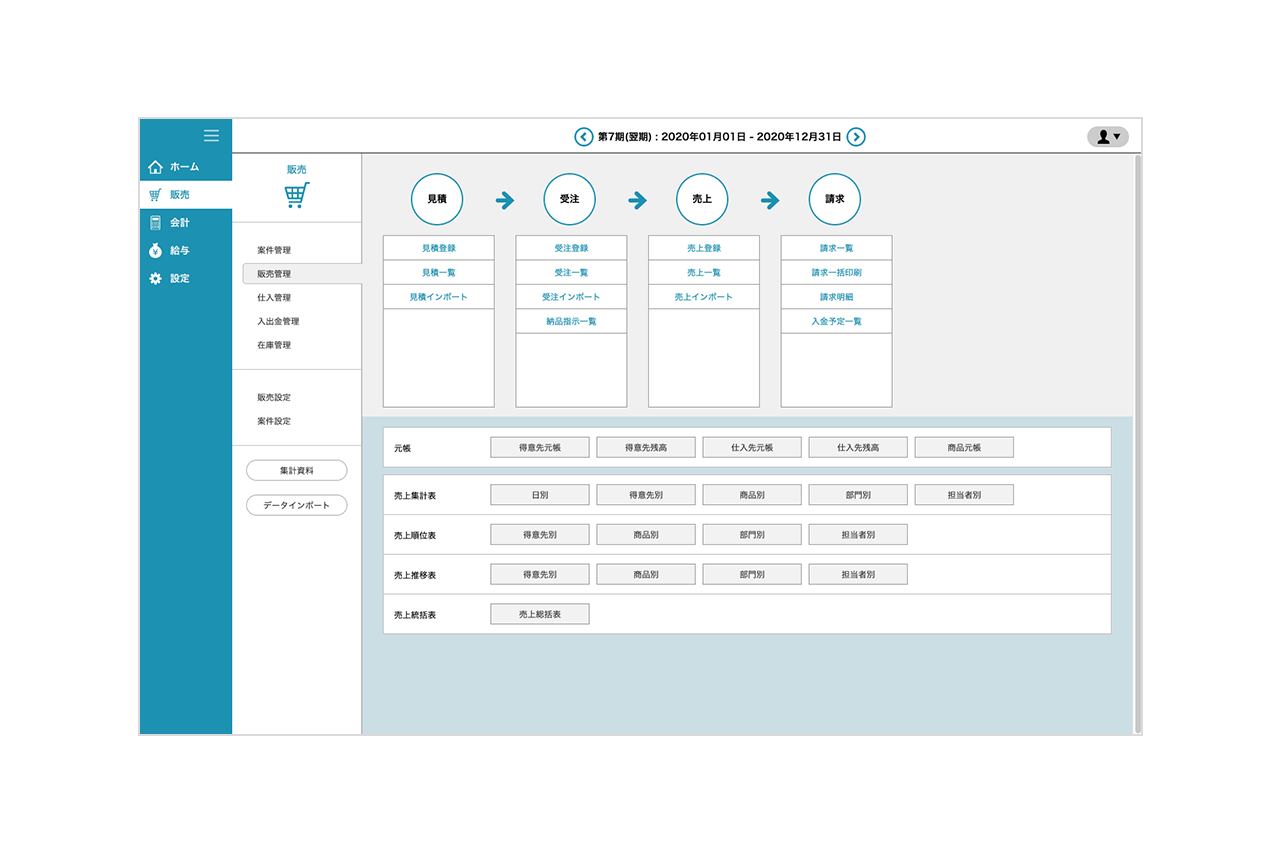
Task: Go to previous fiscal period arrow
Action: [x=583, y=137]
